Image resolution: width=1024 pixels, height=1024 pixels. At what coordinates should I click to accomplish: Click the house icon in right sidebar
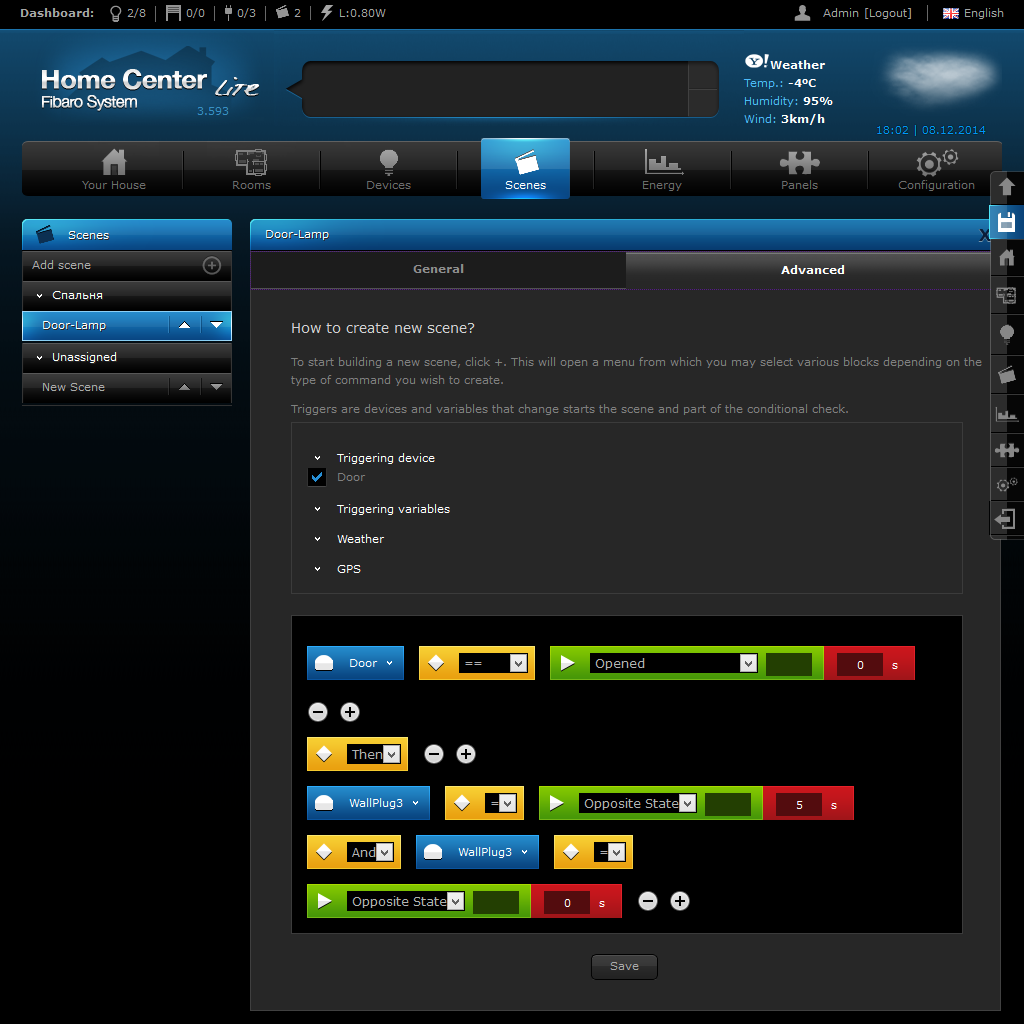coord(1006,258)
